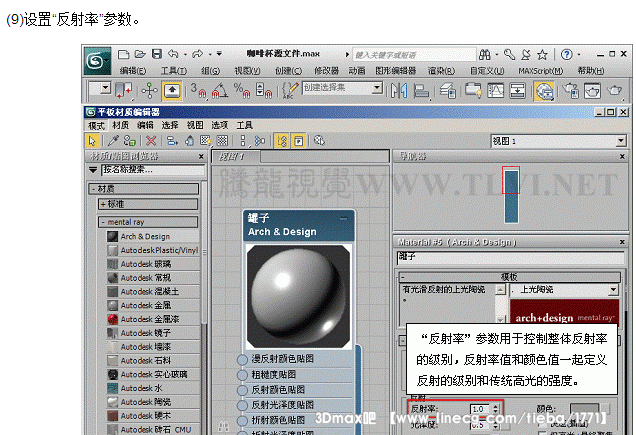Select Autodesk 实心玻璃 material
The image size is (636, 435).
pyautogui.click(x=153, y=375)
